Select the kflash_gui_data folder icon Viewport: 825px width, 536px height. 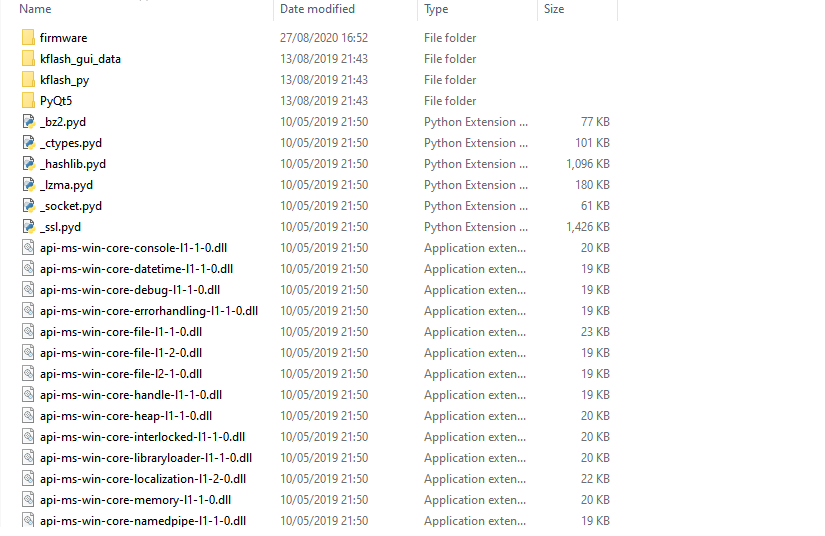(x=28, y=59)
